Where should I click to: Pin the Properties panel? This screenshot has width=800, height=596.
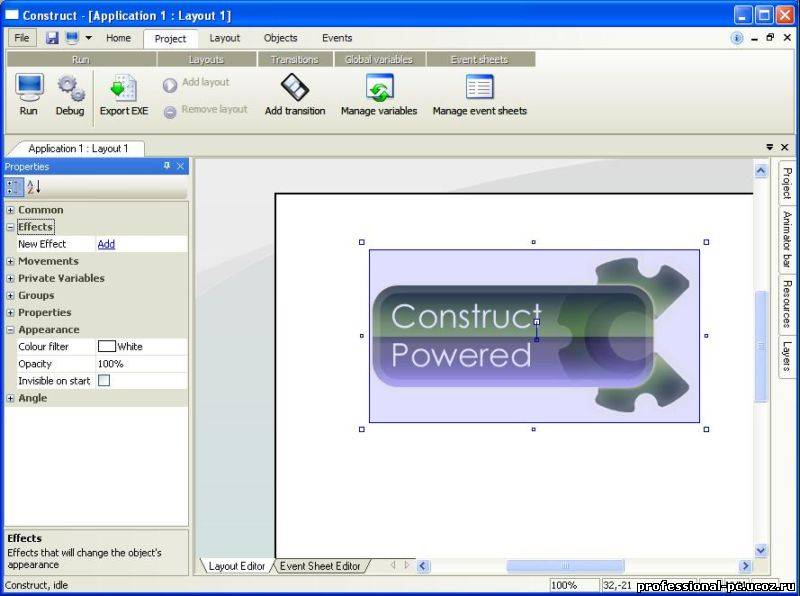(167, 166)
